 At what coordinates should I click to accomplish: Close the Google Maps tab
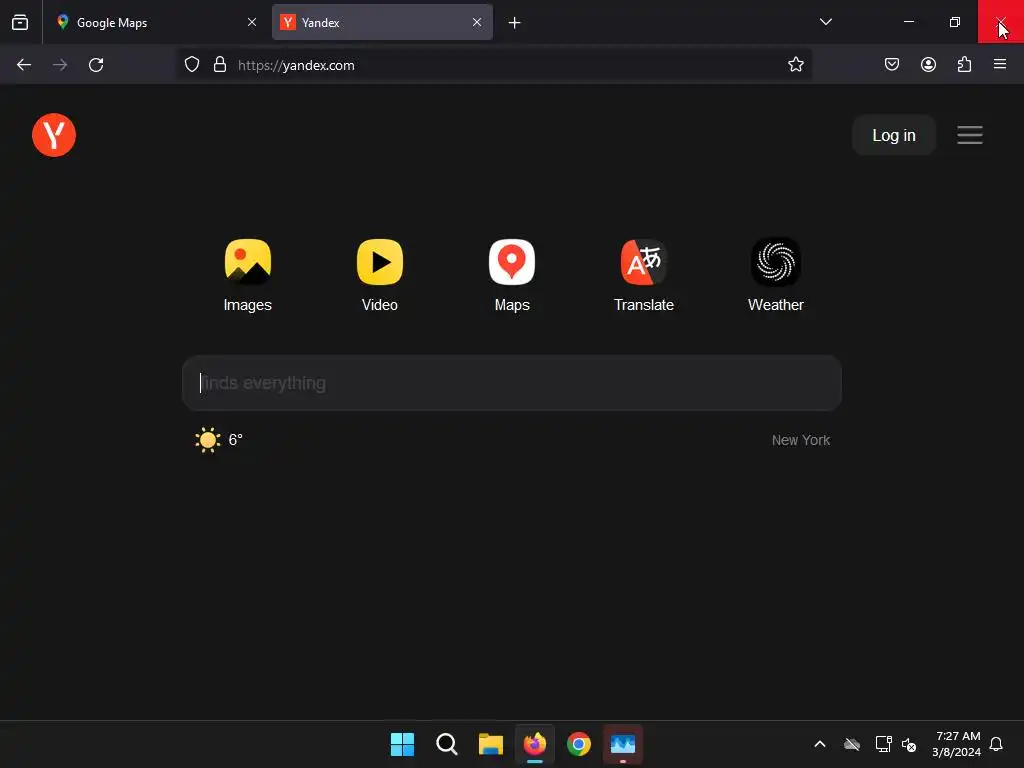tap(251, 22)
